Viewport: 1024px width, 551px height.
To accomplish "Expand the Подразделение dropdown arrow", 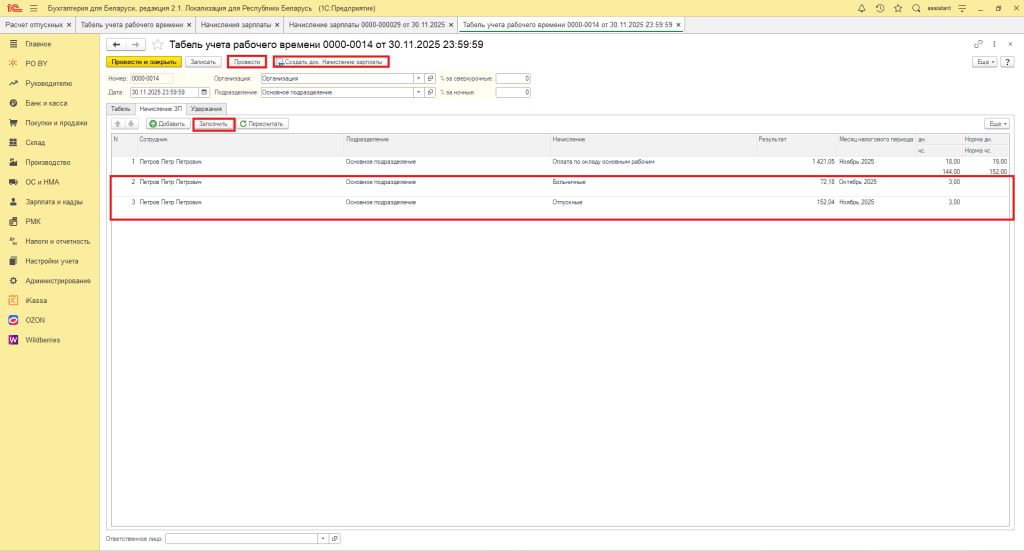I will 418,92.
